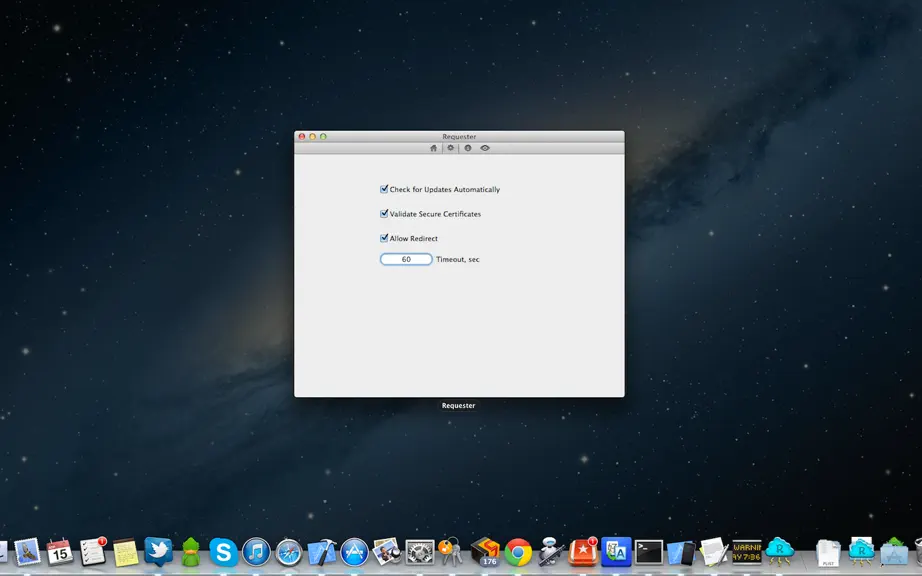The height and width of the screenshot is (576, 922).
Task: Click the eye preview toolbar icon
Action: coord(485,148)
